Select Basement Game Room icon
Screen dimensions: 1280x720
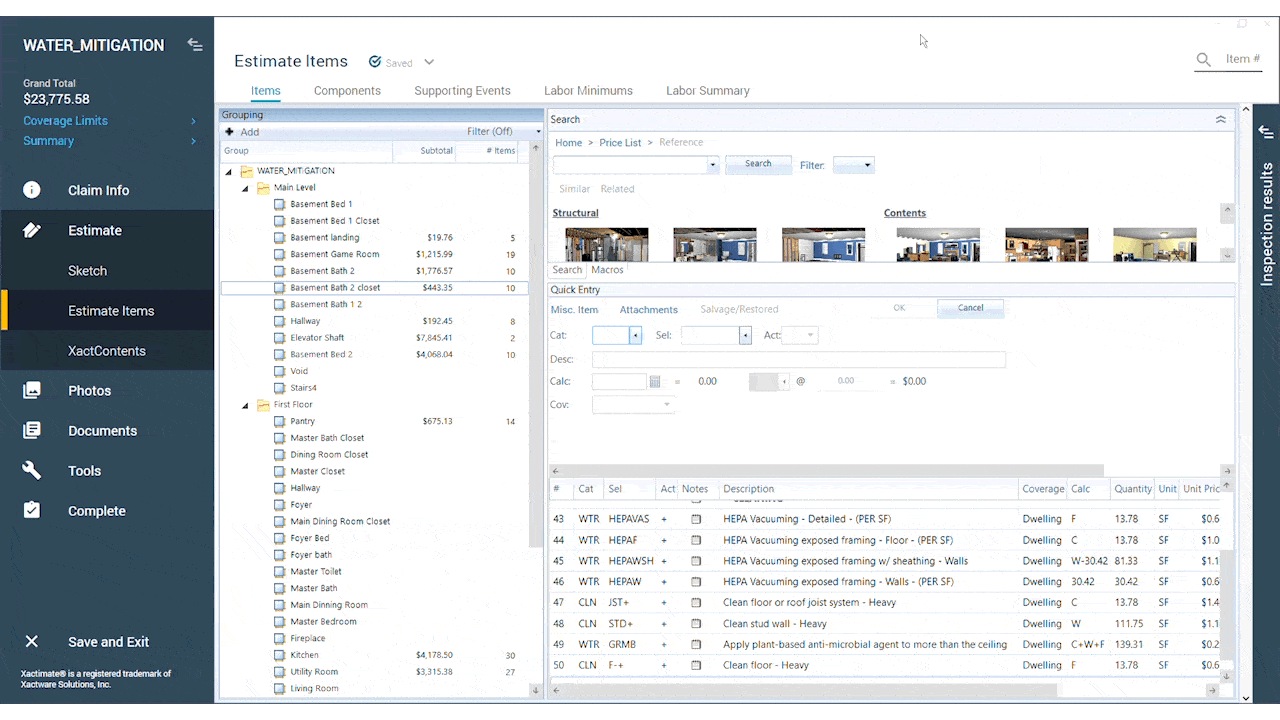(x=280, y=254)
